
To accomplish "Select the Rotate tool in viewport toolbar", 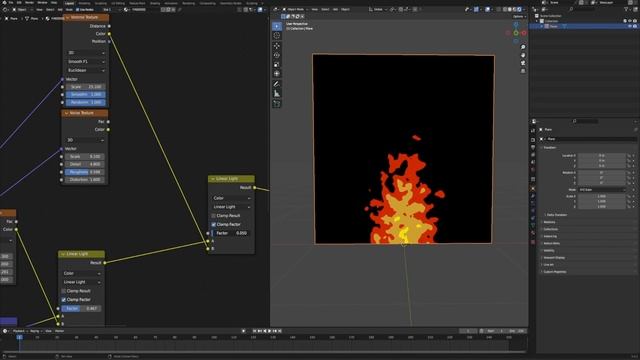I will click(277, 55).
